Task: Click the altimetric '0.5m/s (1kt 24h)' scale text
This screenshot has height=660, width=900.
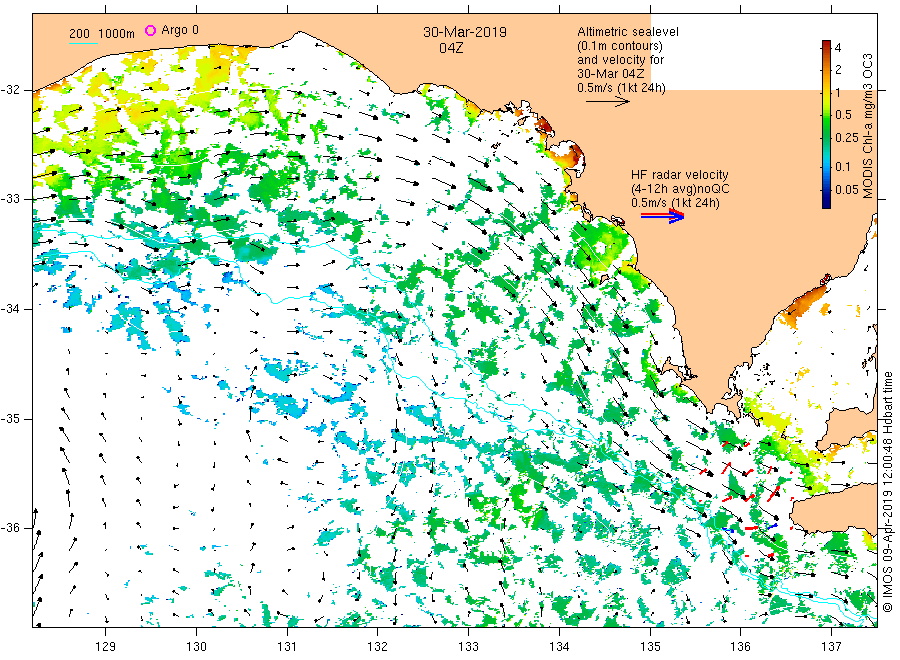Action: [x=622, y=88]
